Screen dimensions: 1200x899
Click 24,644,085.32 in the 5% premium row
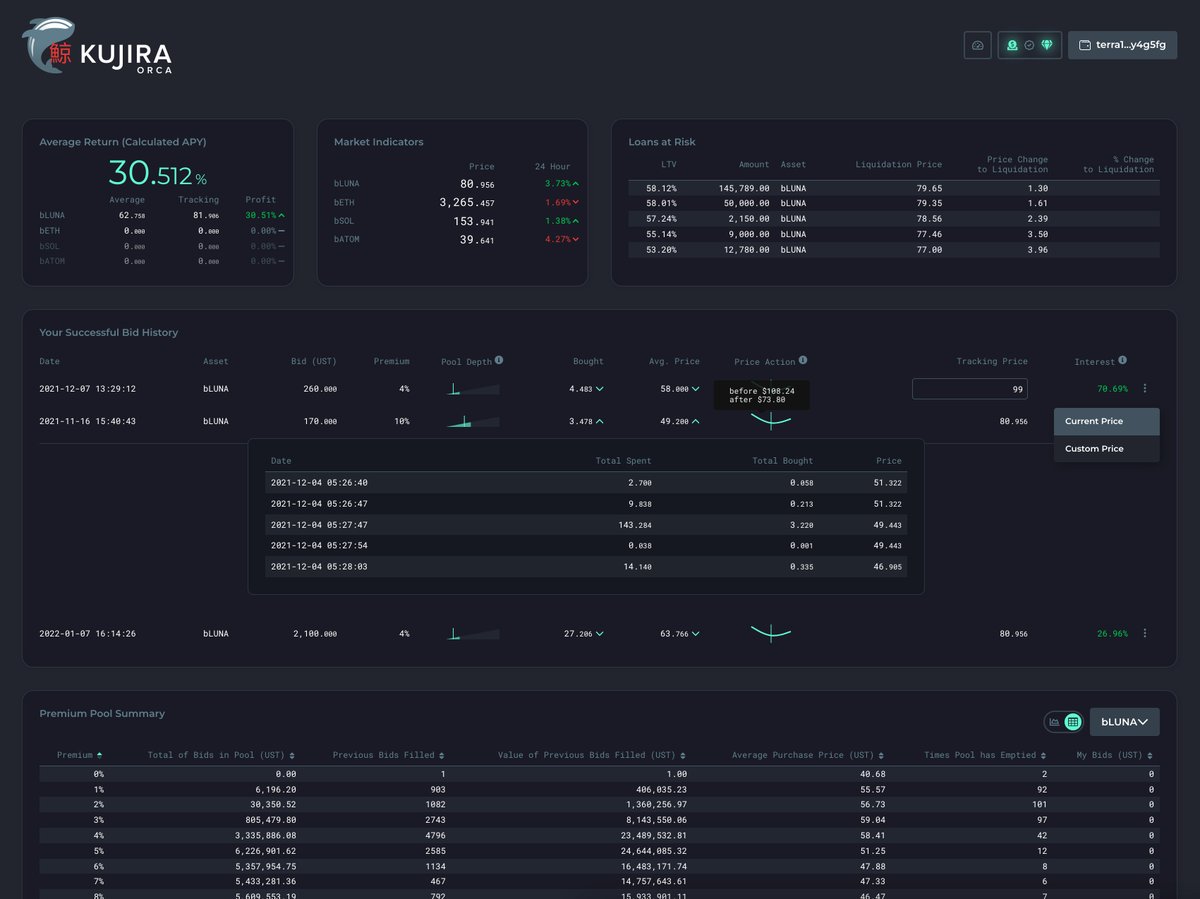[654, 850]
